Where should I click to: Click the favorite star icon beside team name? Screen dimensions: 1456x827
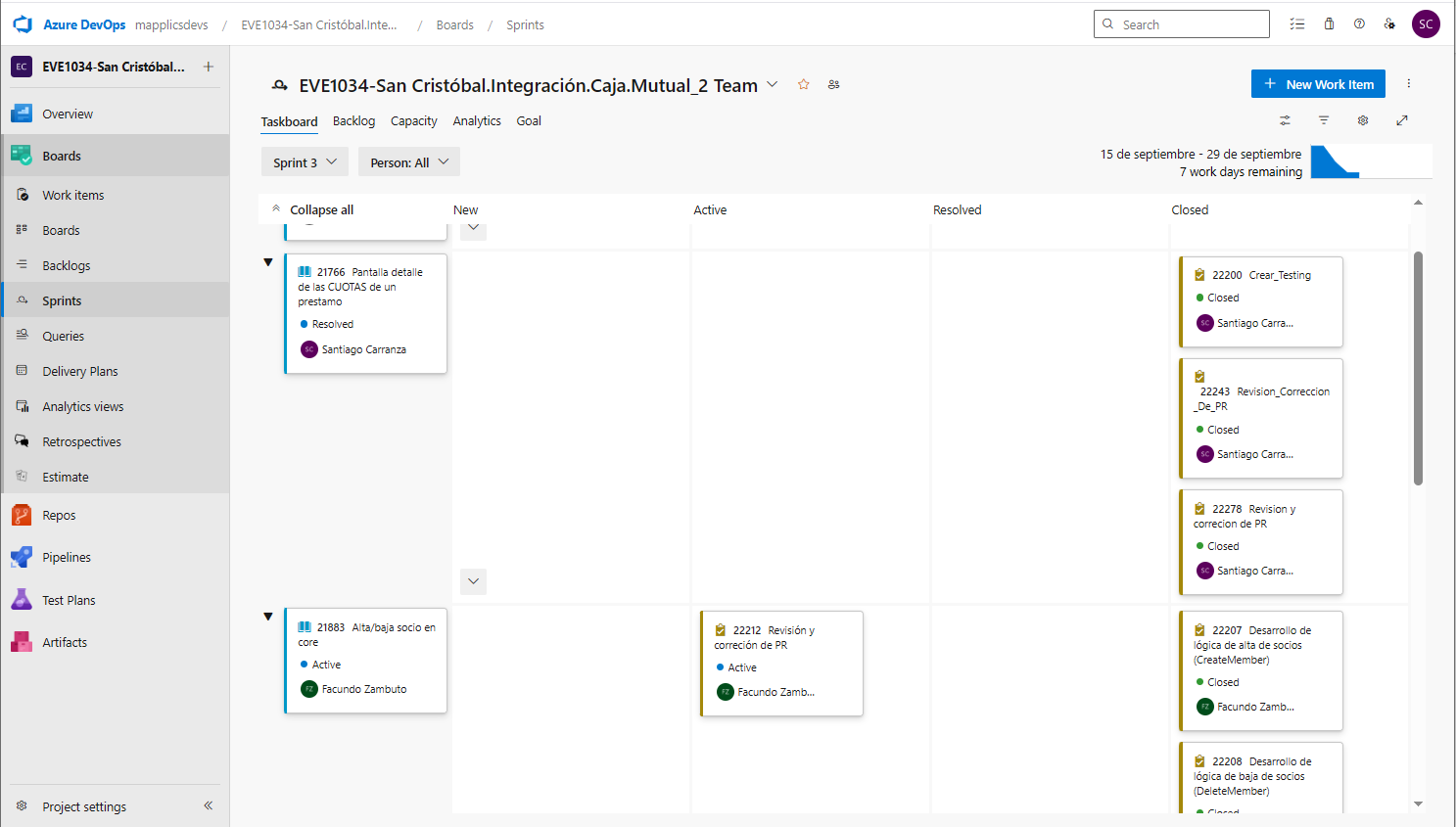804,85
